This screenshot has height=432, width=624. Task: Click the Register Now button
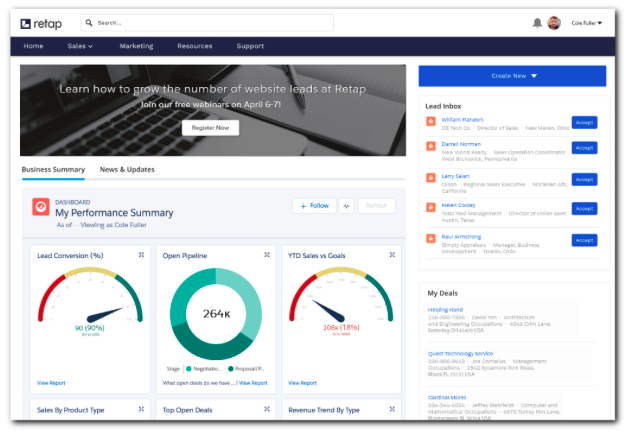pyautogui.click(x=210, y=128)
